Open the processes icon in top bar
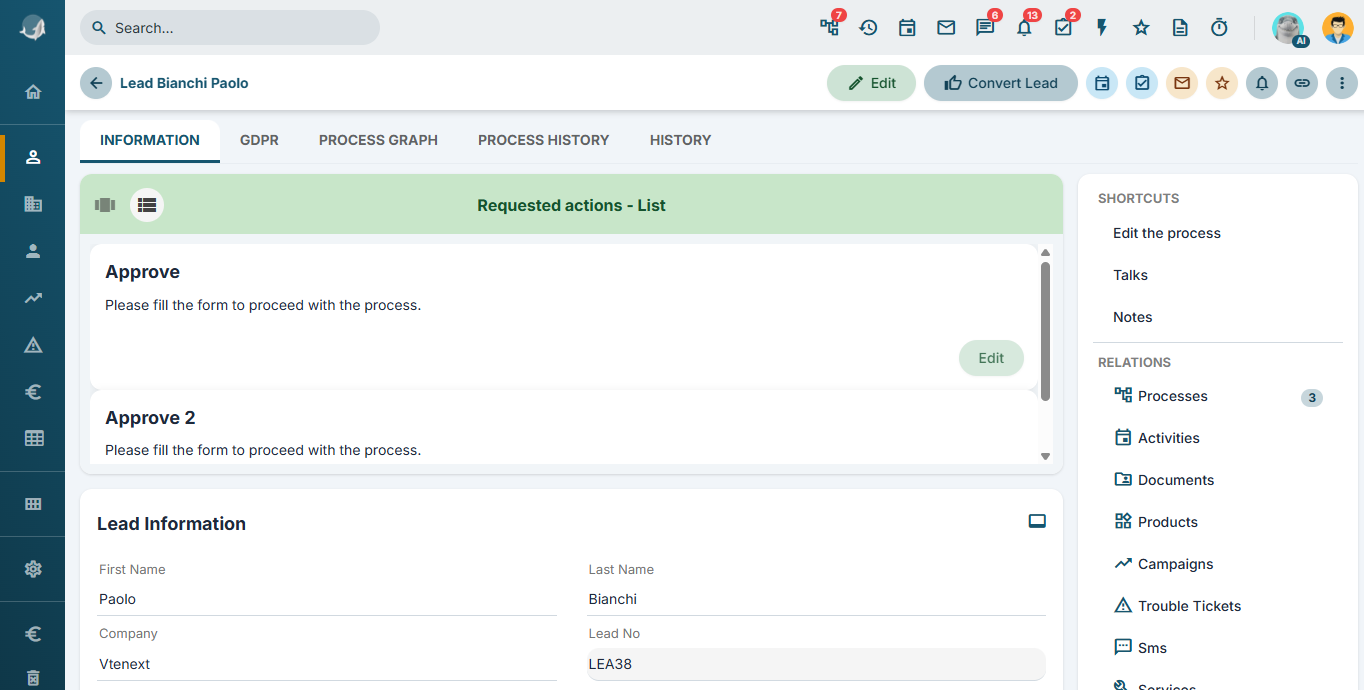Image resolution: width=1364 pixels, height=690 pixels. (x=830, y=28)
